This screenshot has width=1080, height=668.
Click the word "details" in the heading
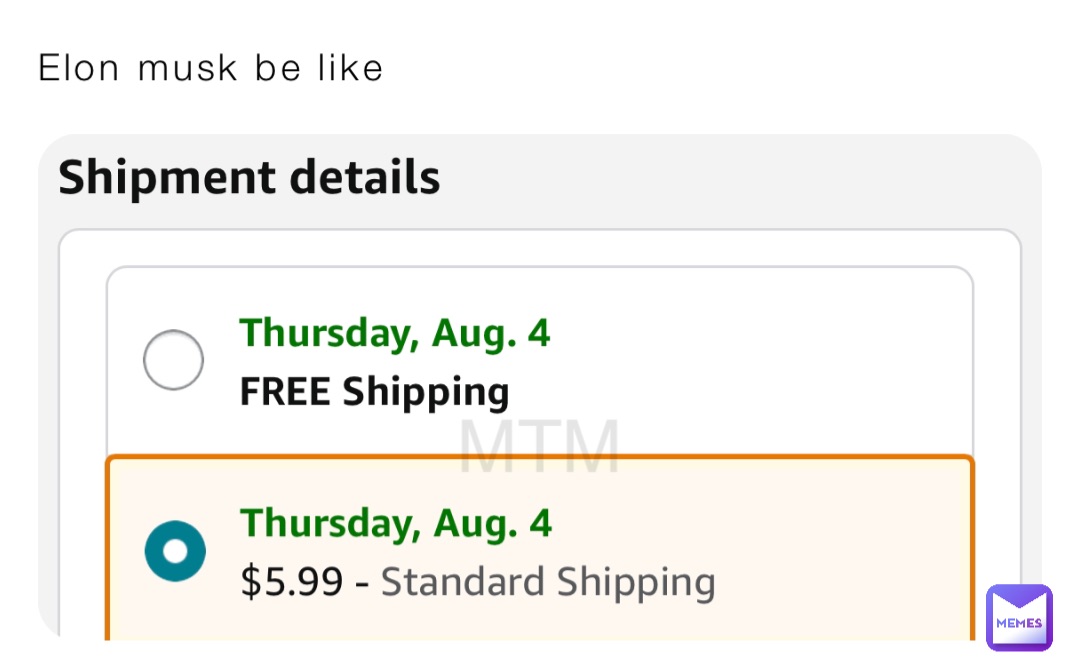365,178
